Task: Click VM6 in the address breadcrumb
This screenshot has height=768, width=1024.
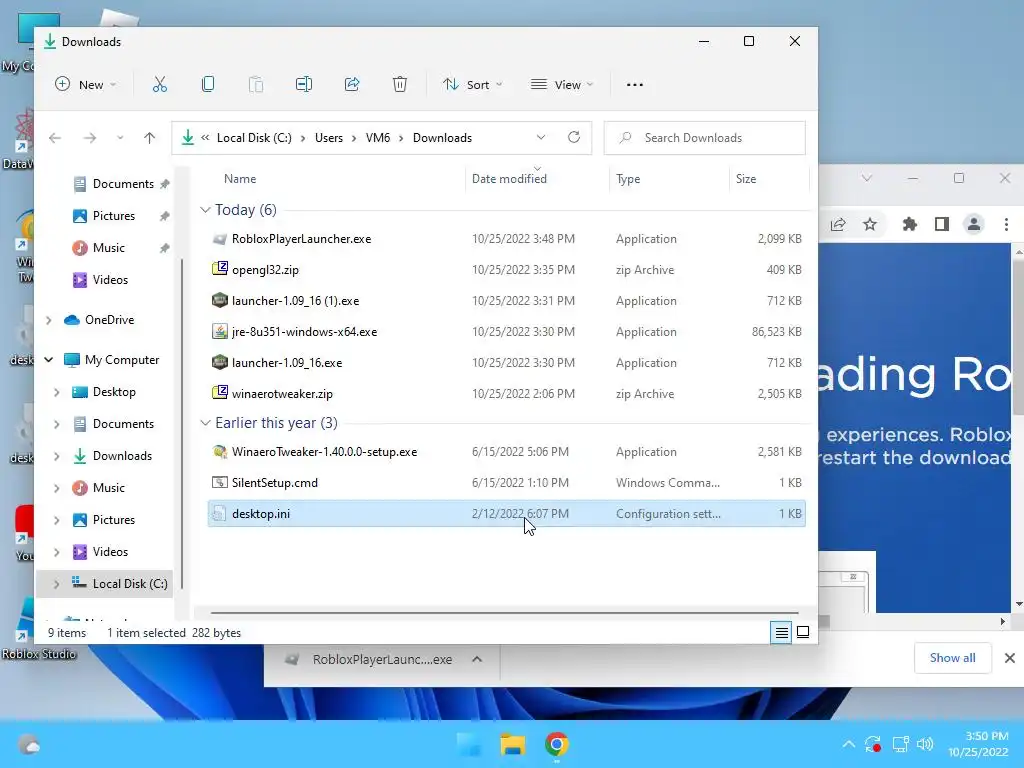Action: pyautogui.click(x=377, y=138)
